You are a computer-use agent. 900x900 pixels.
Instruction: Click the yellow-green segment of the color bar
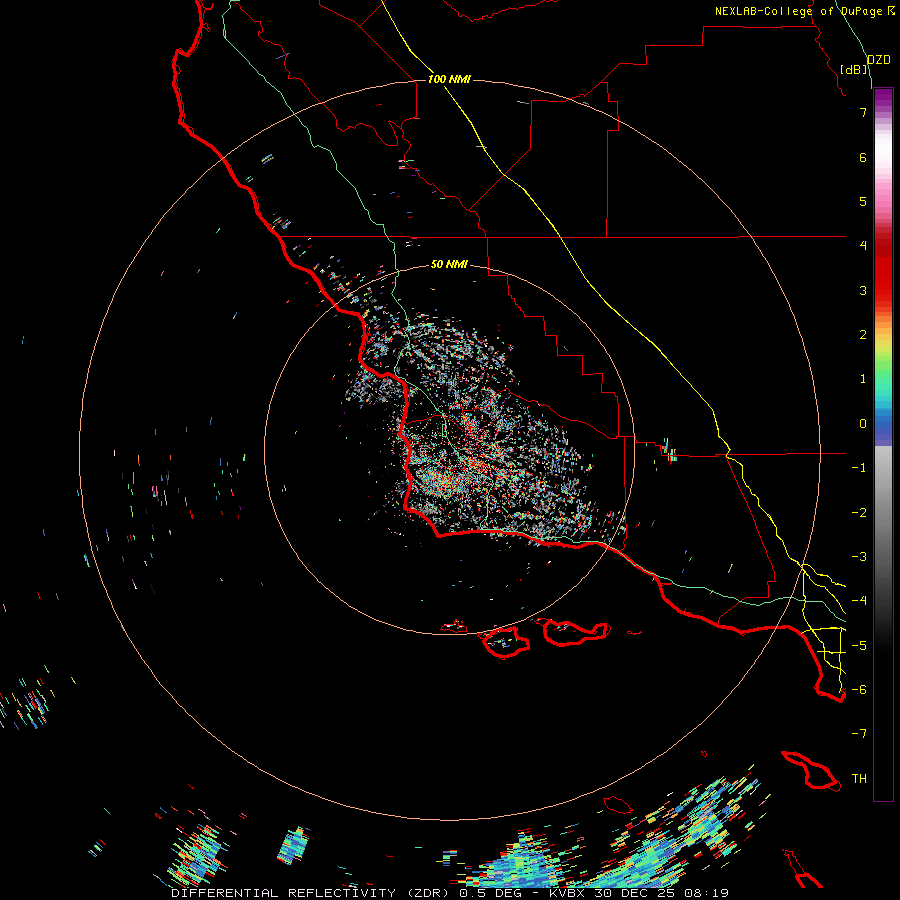(x=883, y=349)
